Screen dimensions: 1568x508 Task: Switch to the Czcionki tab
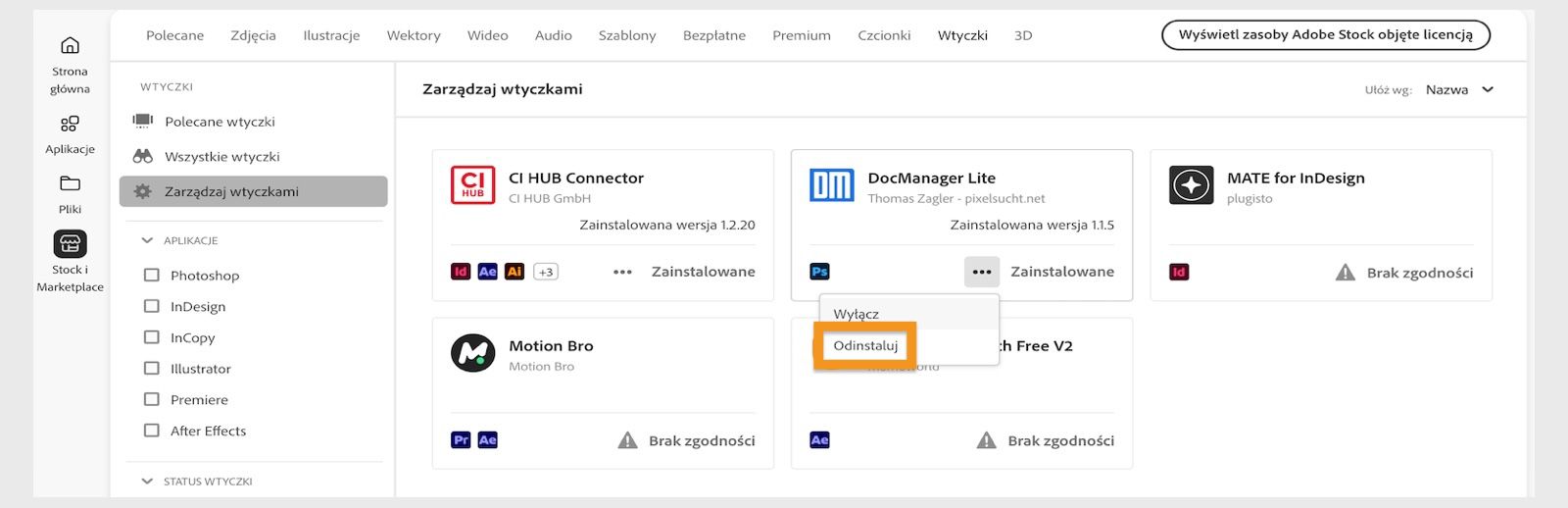(884, 35)
